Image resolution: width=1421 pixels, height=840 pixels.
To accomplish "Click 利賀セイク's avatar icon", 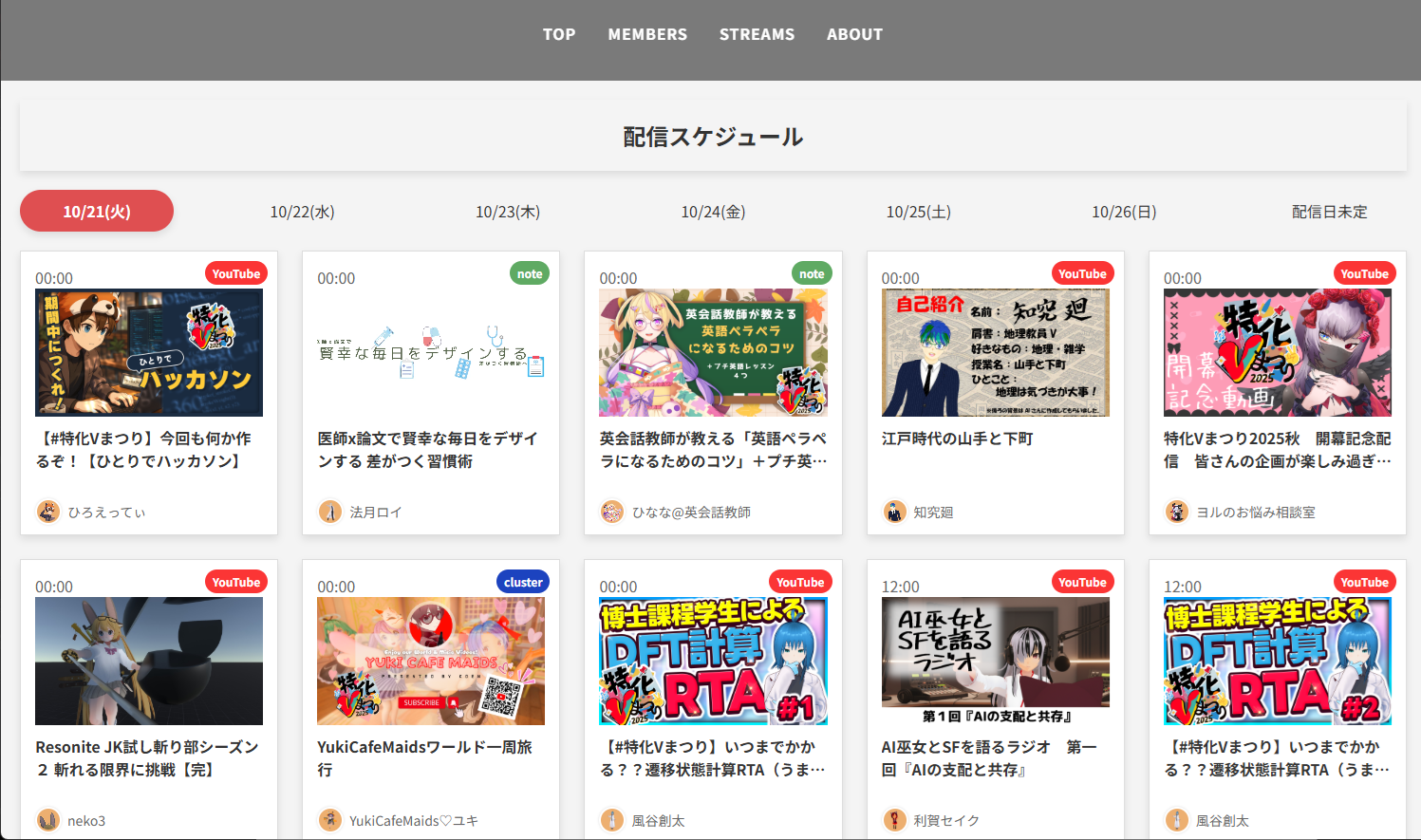I will [894, 820].
